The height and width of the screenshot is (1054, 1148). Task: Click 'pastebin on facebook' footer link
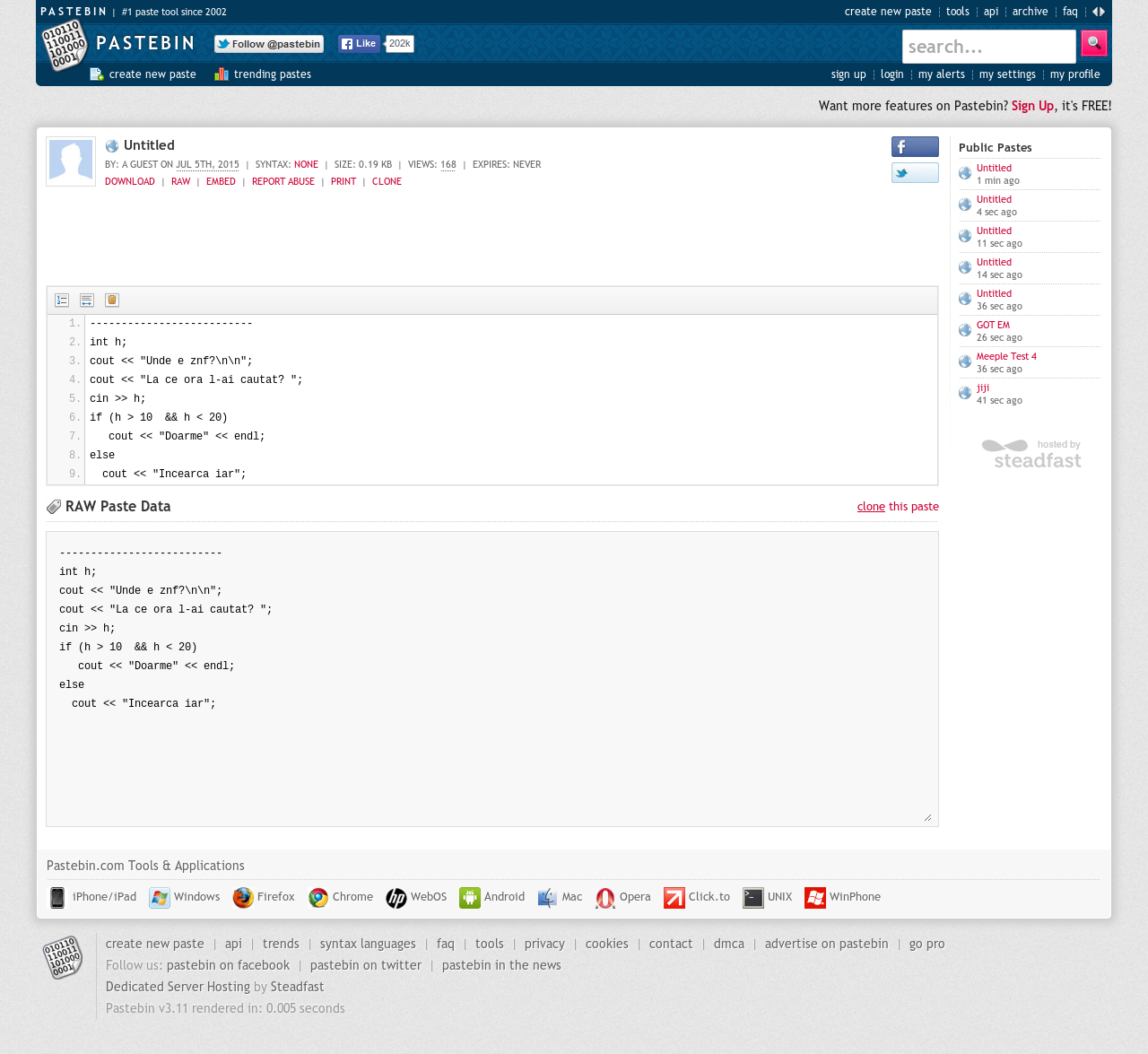[x=229, y=965]
